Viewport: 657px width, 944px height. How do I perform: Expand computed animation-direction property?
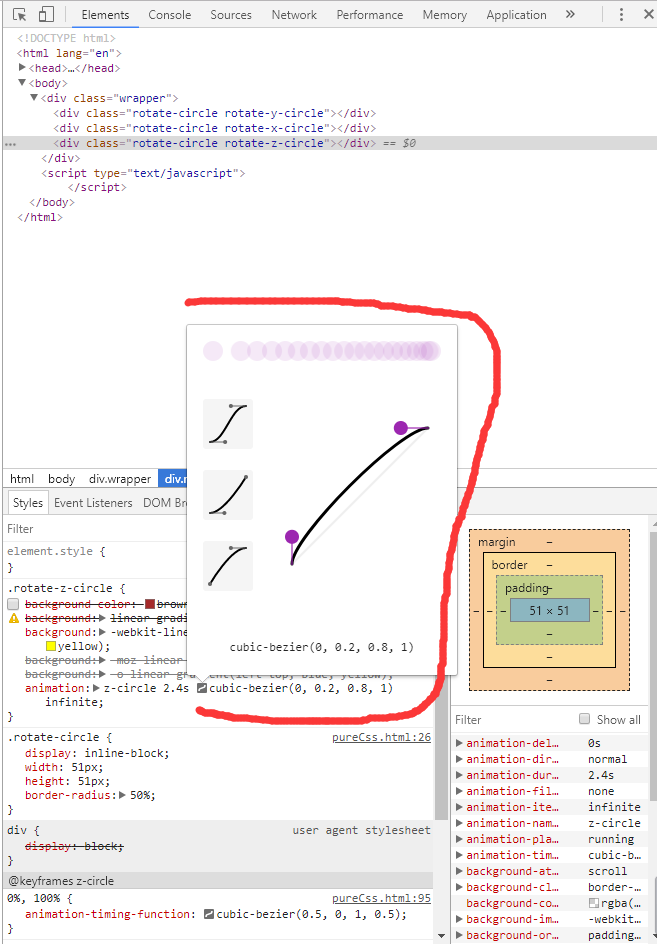(459, 759)
